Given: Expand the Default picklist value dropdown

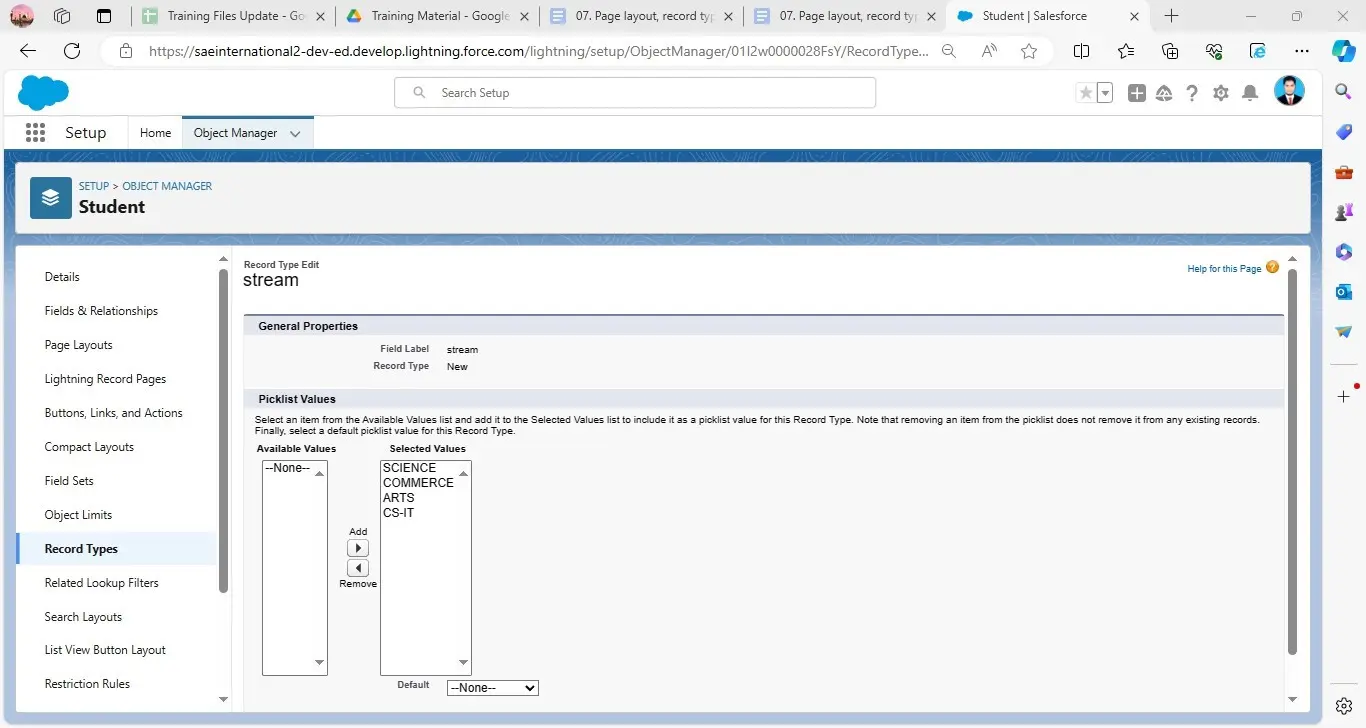Looking at the screenshot, I should 492,688.
